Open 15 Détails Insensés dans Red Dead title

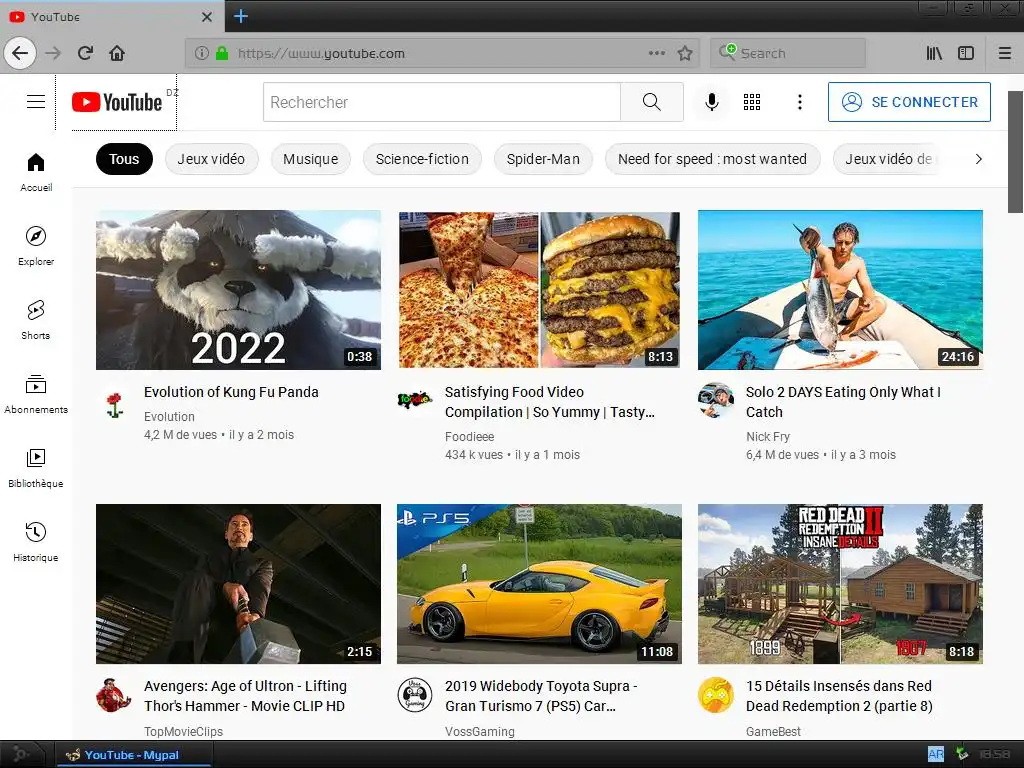[839, 696]
